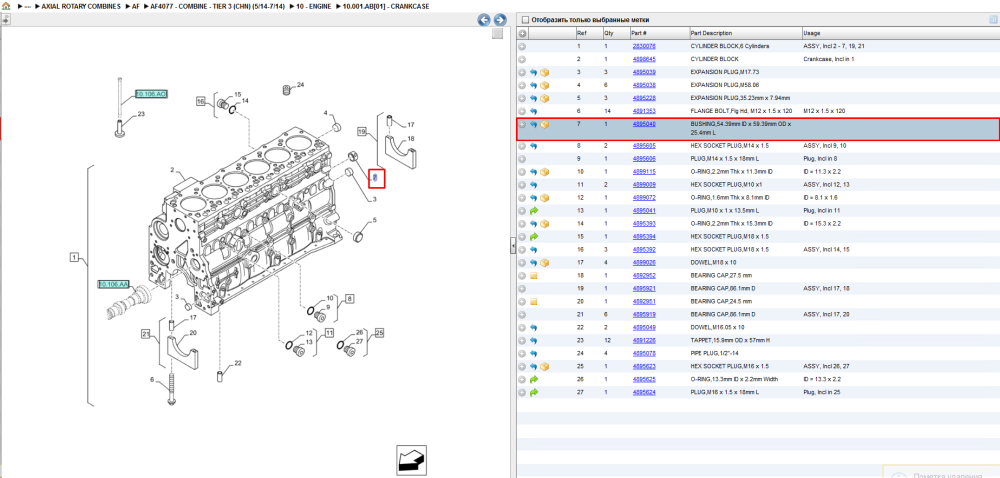Select callout 19 in the diagram

[362, 133]
